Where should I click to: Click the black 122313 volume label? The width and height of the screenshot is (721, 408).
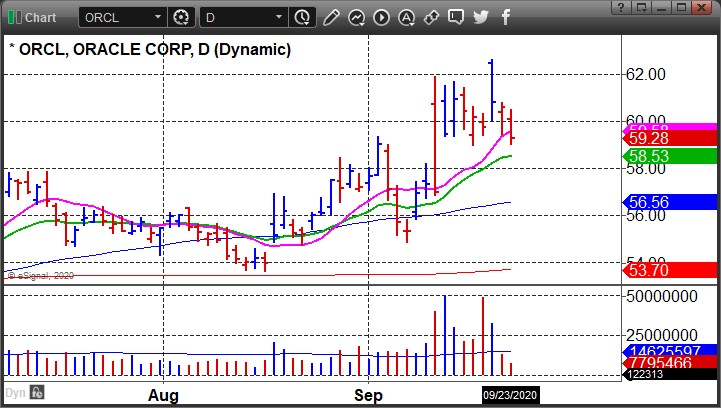point(670,374)
